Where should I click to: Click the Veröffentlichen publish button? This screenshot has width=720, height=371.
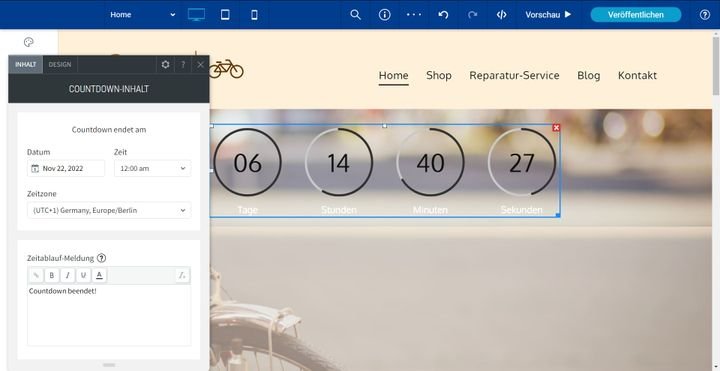[636, 15]
